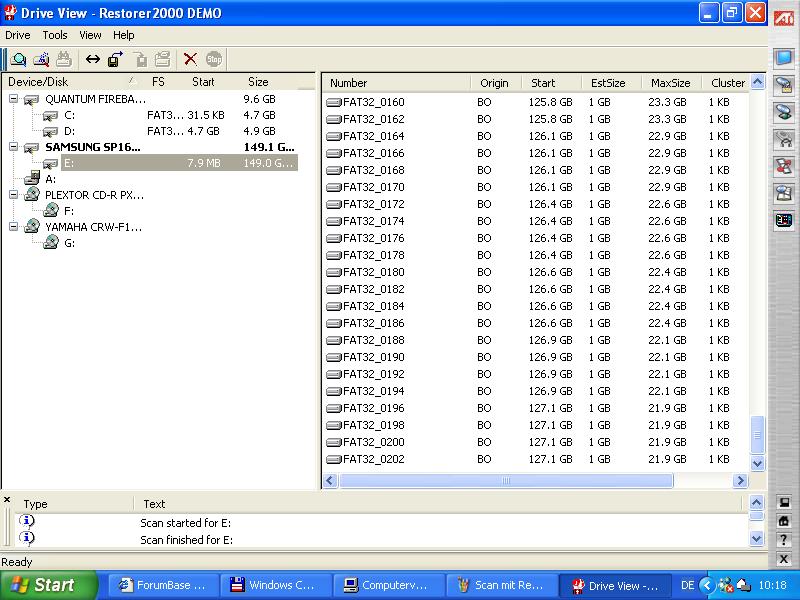The image size is (800, 600).
Task: Click the red ATI logo icon
Action: pyautogui.click(x=784, y=17)
